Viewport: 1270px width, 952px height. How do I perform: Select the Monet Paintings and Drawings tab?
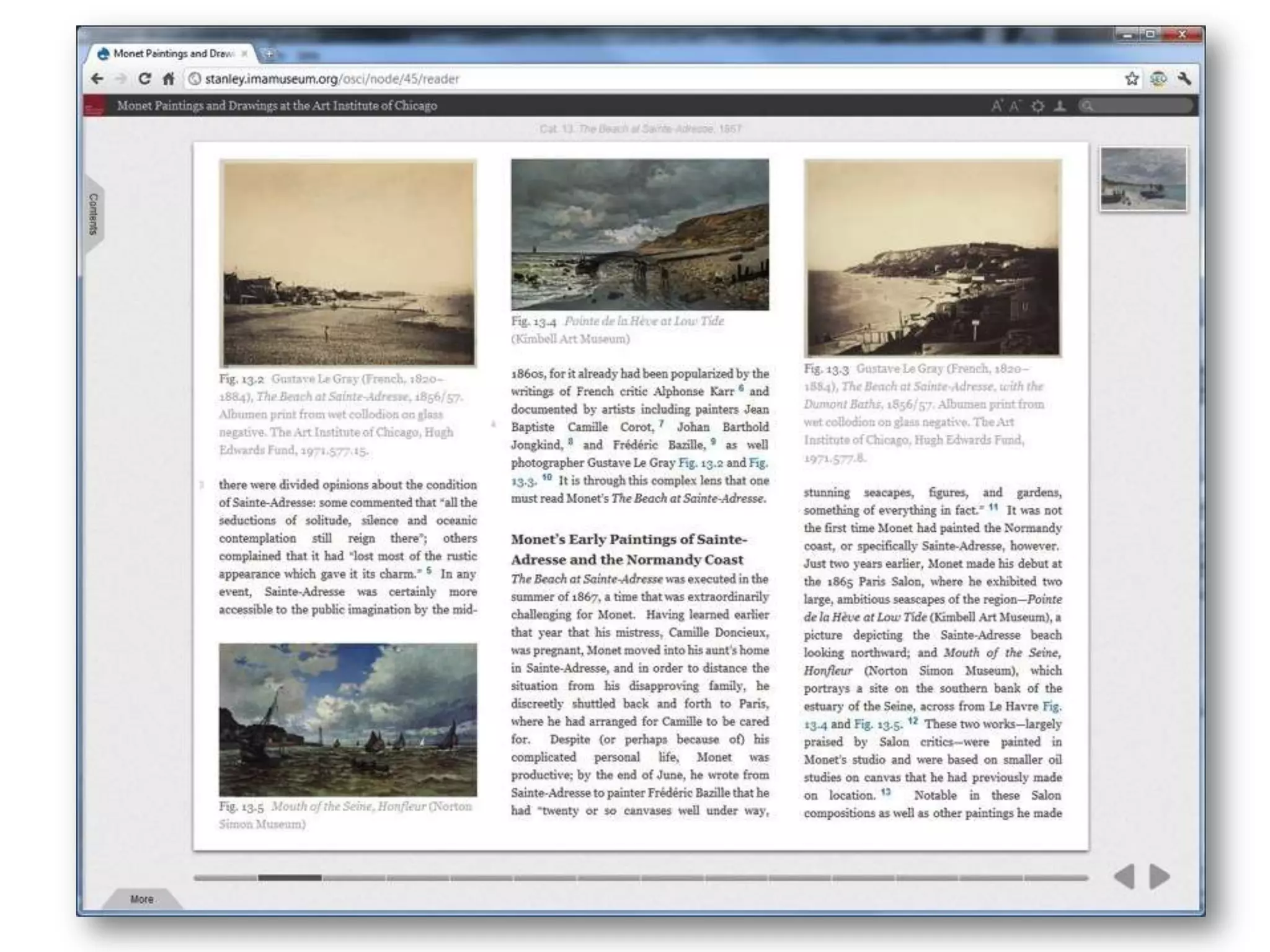(x=172, y=54)
